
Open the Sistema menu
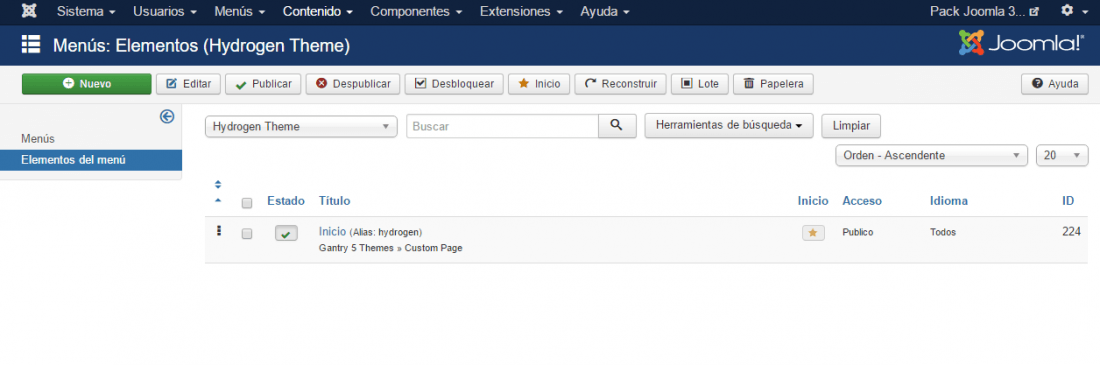[86, 11]
